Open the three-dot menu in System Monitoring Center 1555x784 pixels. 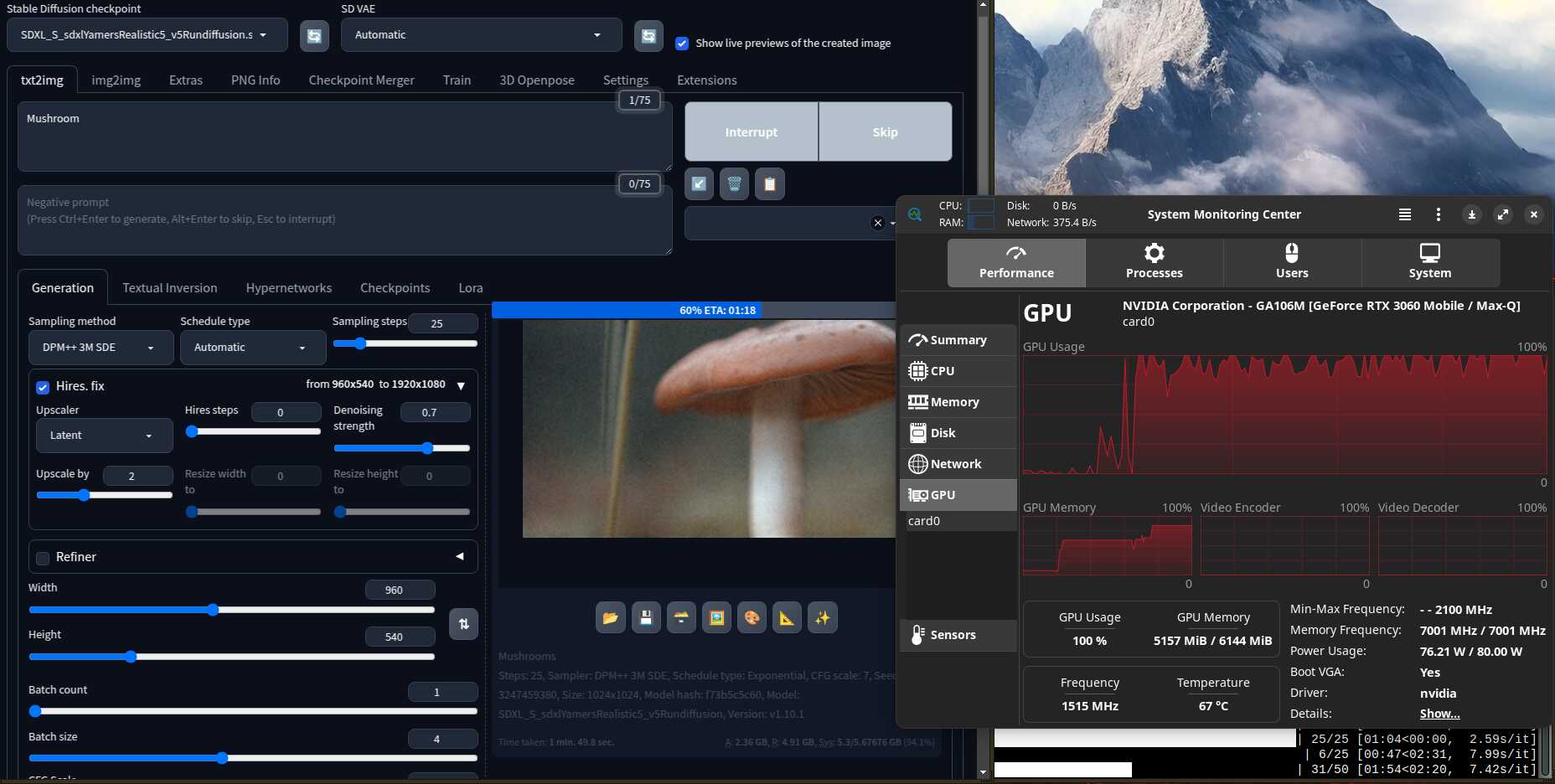(1439, 214)
